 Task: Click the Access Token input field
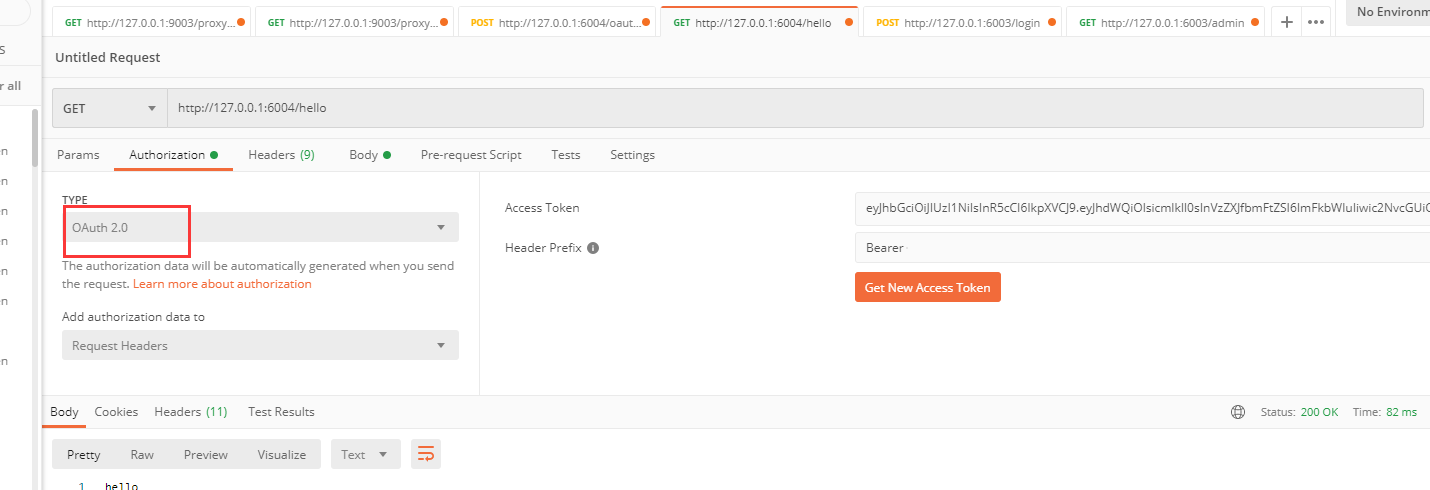coord(1142,208)
